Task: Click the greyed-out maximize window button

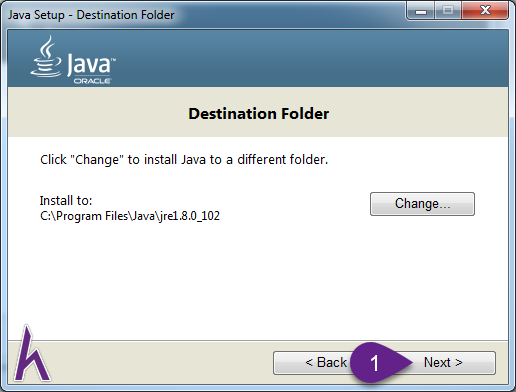Action: pos(448,11)
